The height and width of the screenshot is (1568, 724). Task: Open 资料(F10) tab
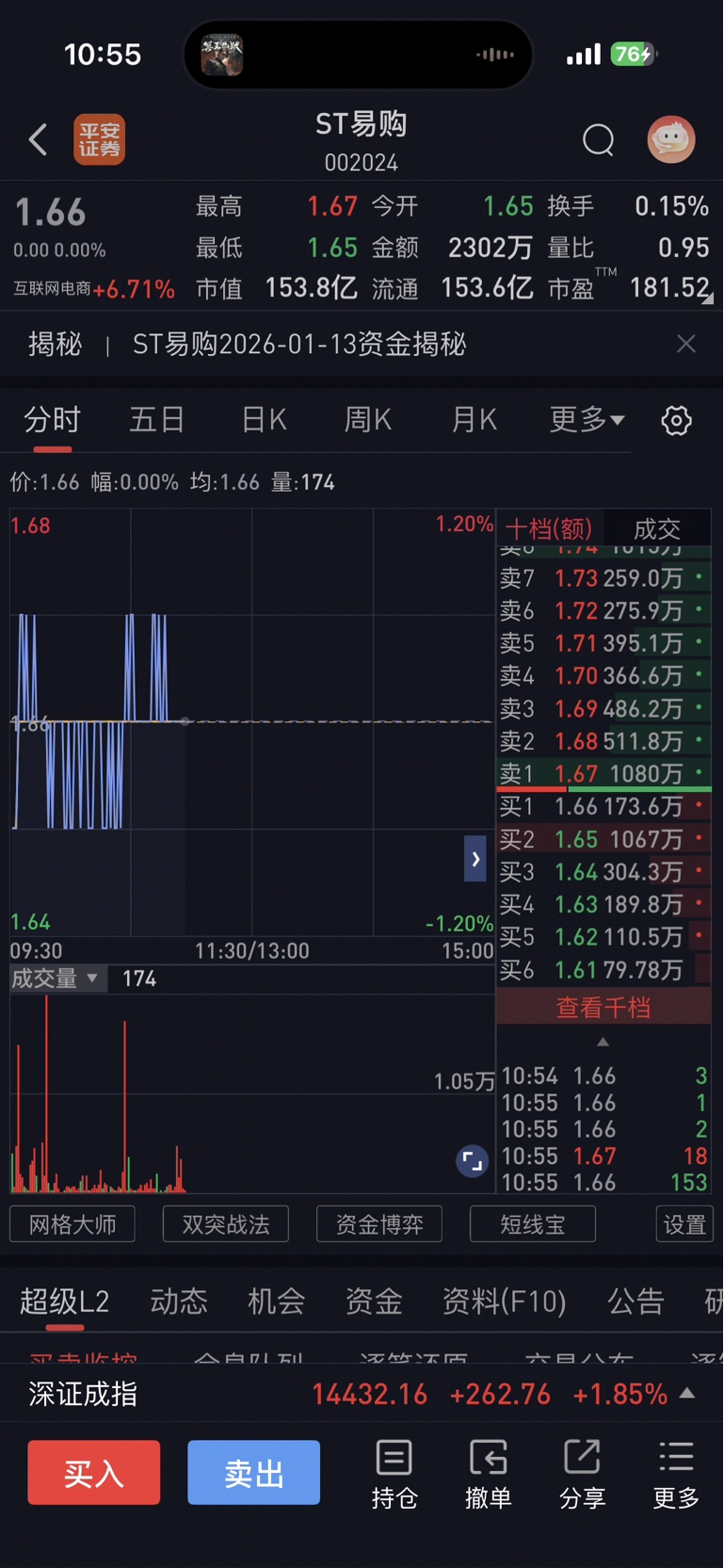point(505,1301)
